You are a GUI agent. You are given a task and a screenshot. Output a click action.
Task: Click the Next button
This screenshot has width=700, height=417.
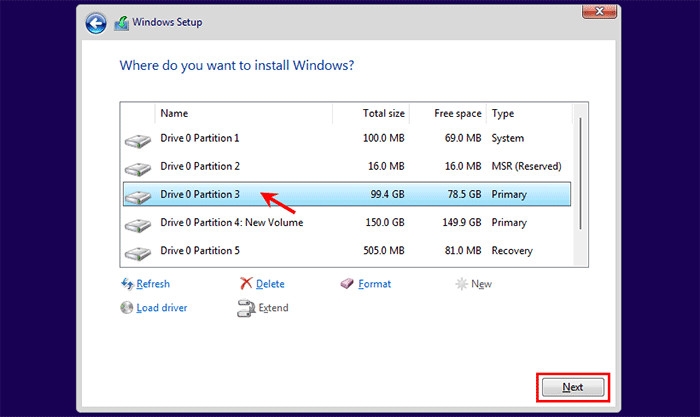point(573,387)
